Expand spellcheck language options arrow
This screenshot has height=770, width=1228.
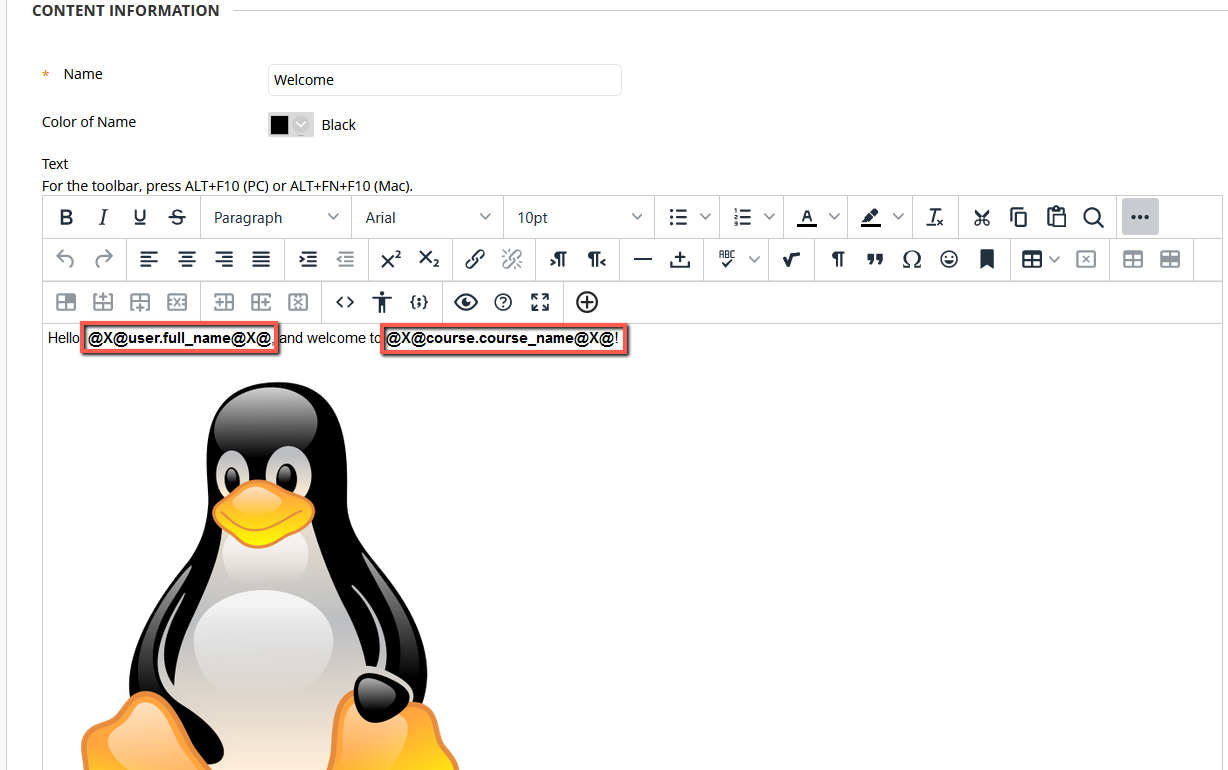(754, 259)
